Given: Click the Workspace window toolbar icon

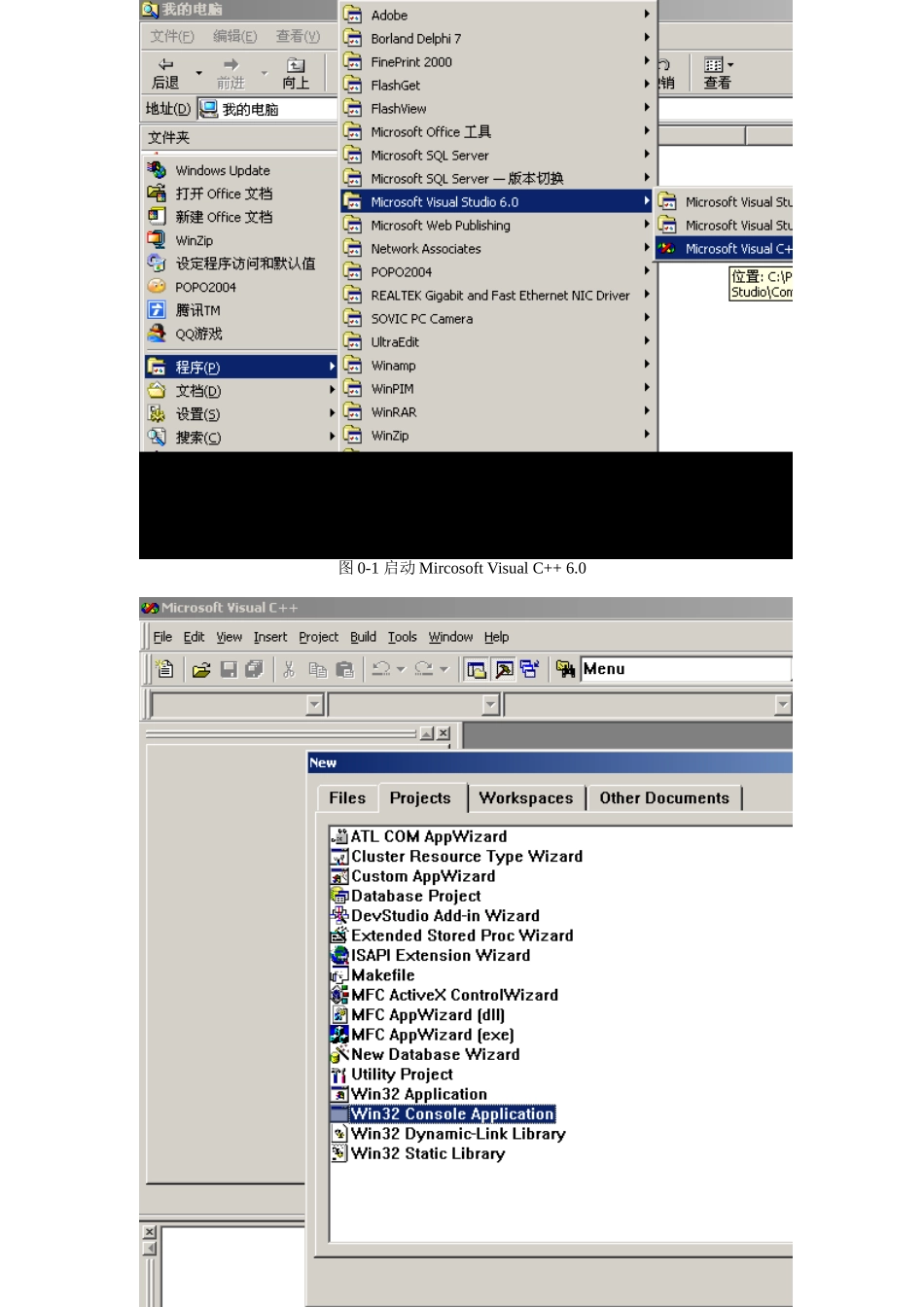Looking at the screenshot, I should (477, 669).
